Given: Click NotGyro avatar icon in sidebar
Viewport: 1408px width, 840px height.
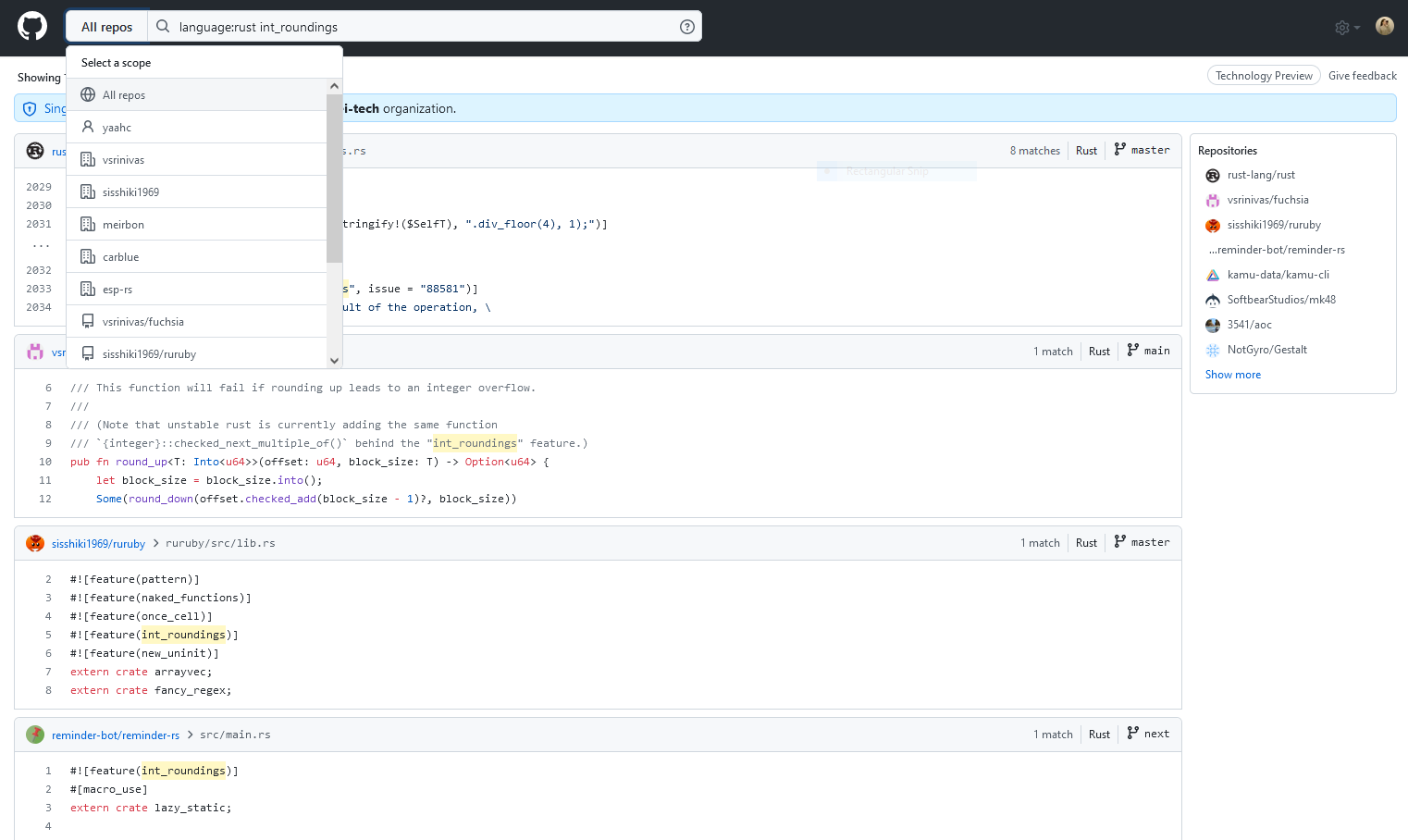Looking at the screenshot, I should (1213, 351).
